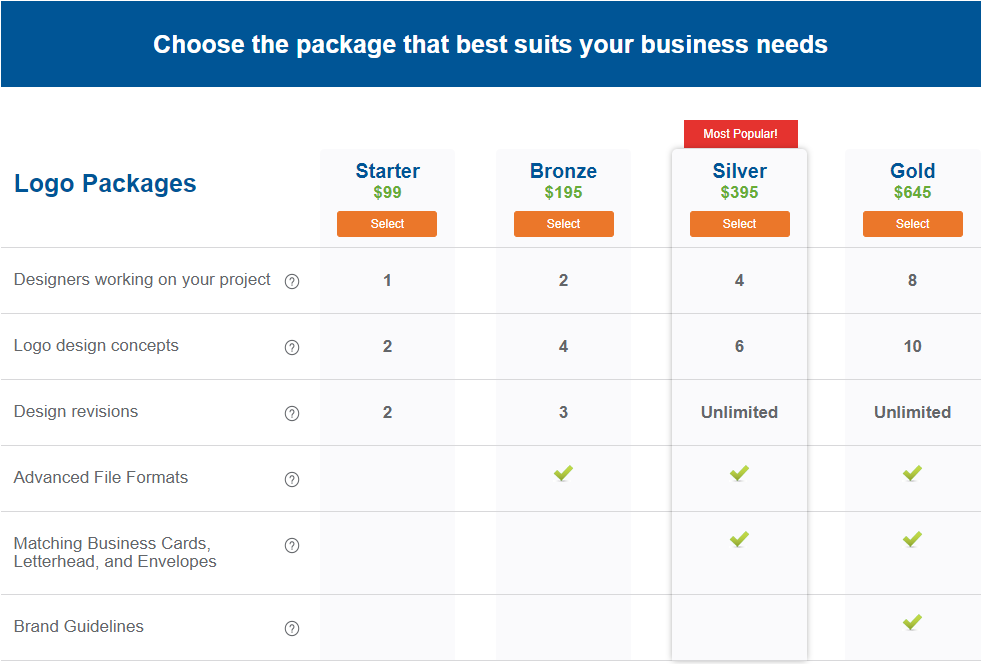The height and width of the screenshot is (664, 982).
Task: Select the Starter package
Action: click(387, 224)
